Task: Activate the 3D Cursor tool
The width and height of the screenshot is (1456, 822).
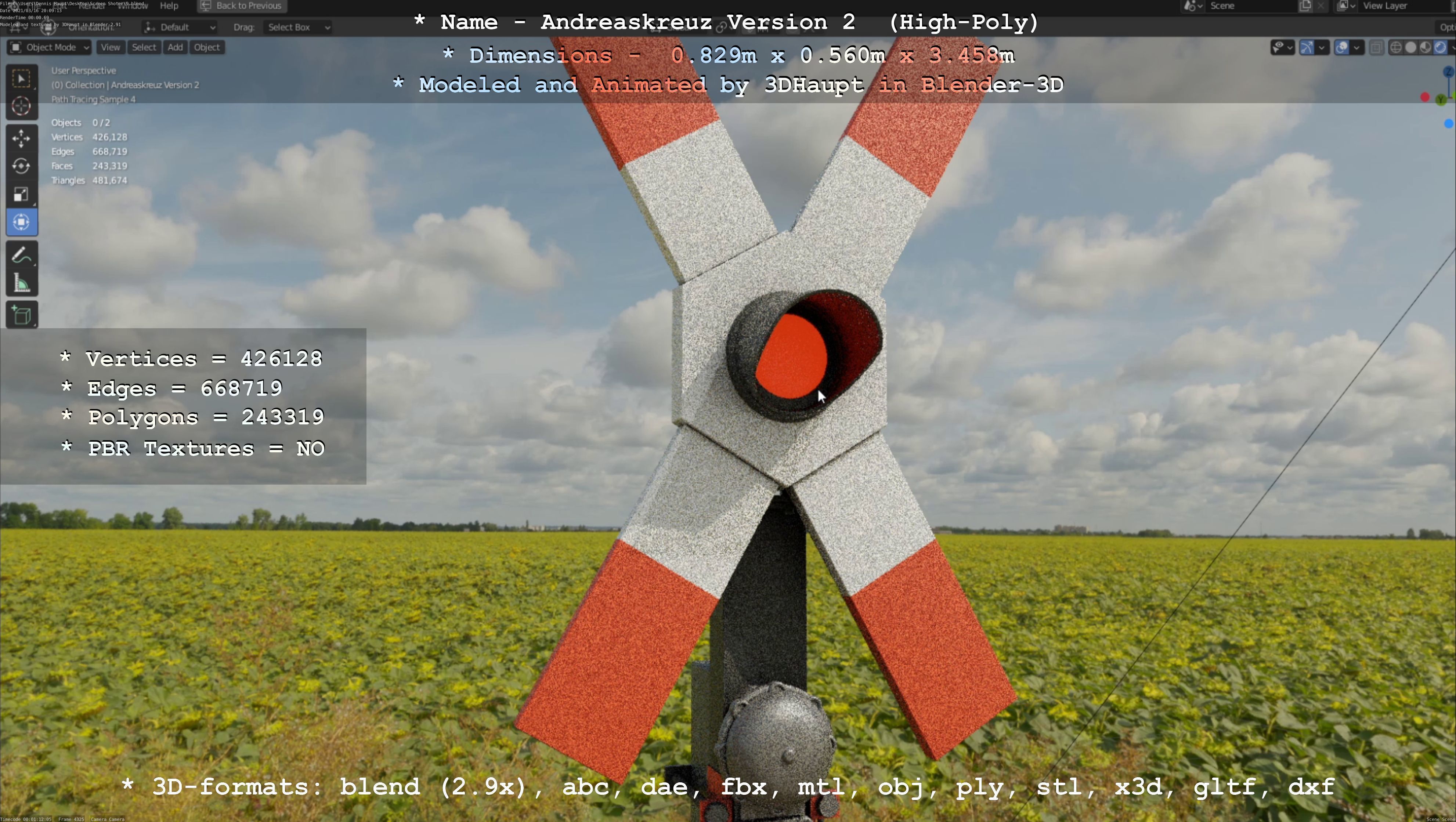Action: tap(21, 106)
